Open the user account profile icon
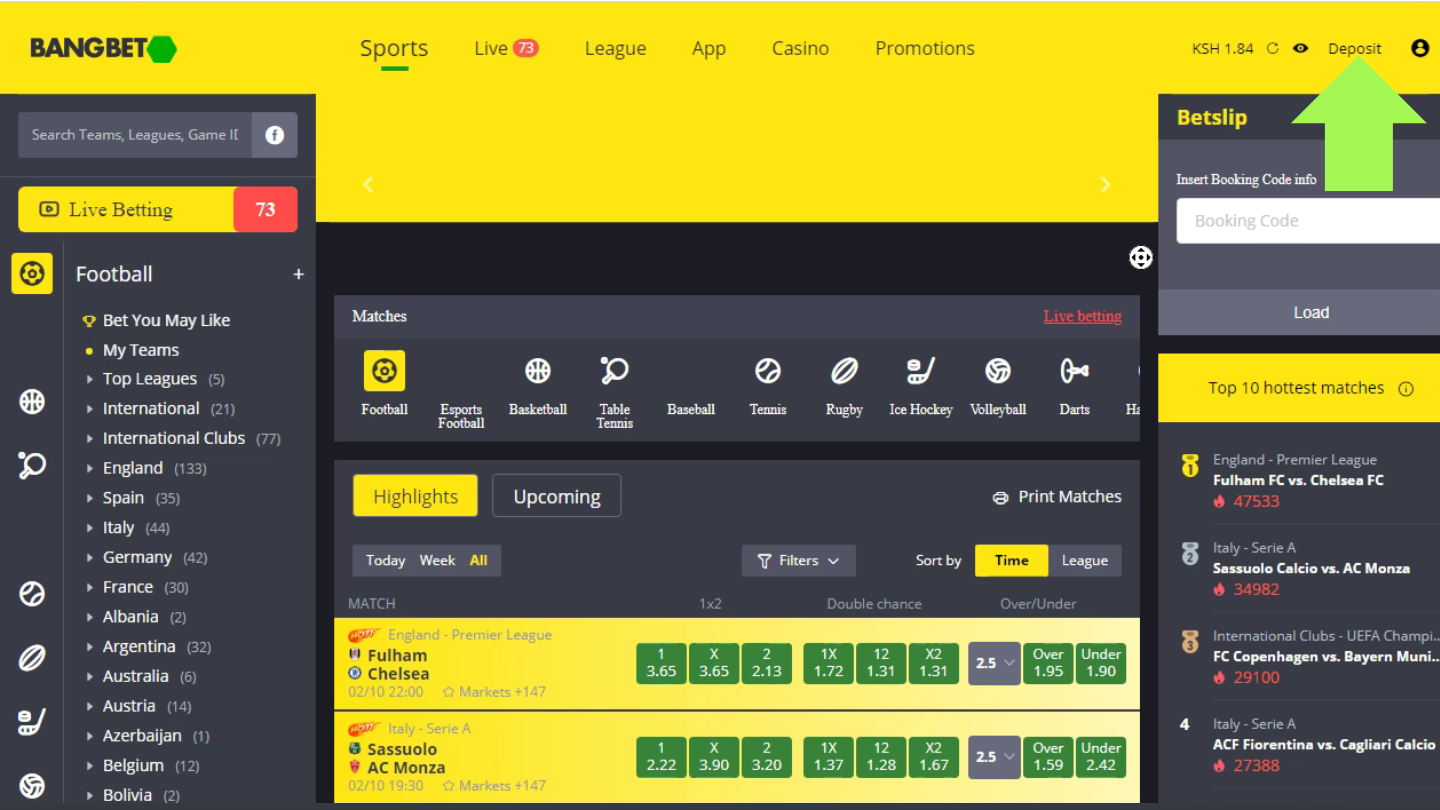The image size is (1440, 810). pos(1419,48)
